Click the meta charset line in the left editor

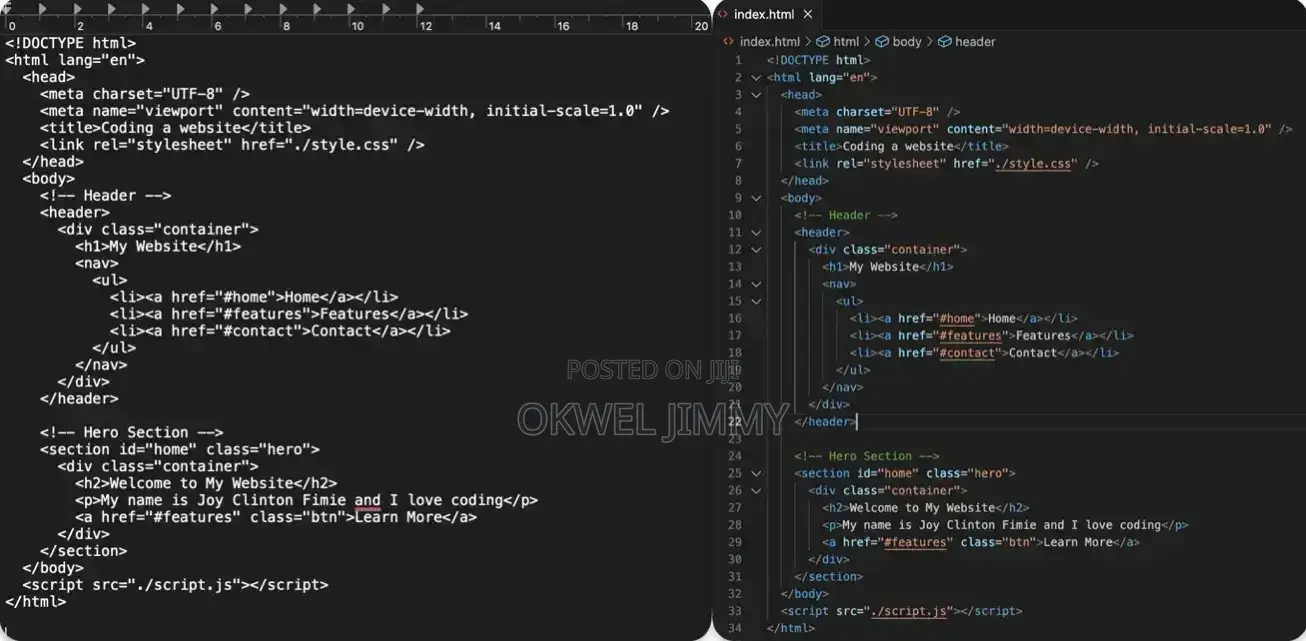(x=145, y=94)
